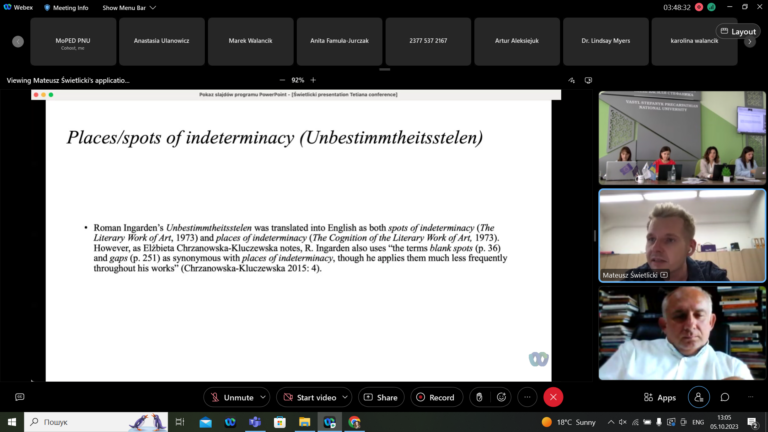
Task: Open the reactions emoji button
Action: 501,397
